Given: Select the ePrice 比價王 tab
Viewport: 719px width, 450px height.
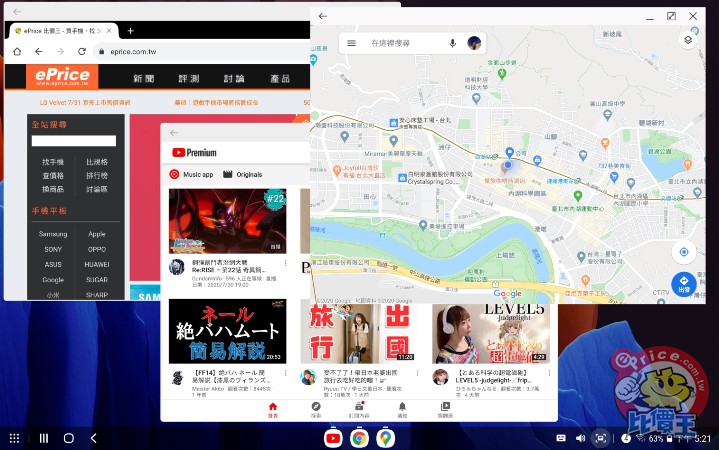Looking at the screenshot, I should [63, 31].
